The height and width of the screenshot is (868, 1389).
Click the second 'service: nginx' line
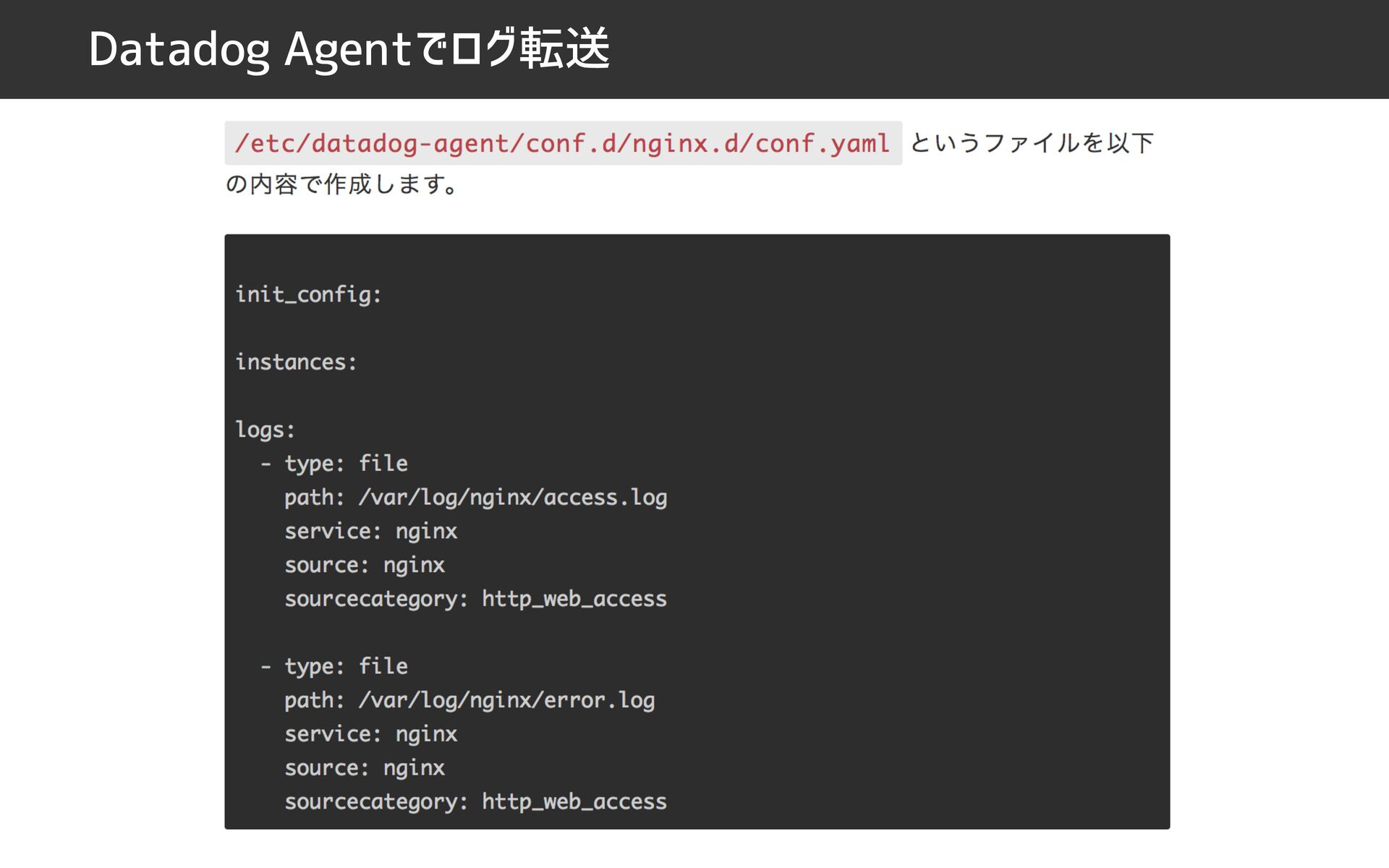370,733
